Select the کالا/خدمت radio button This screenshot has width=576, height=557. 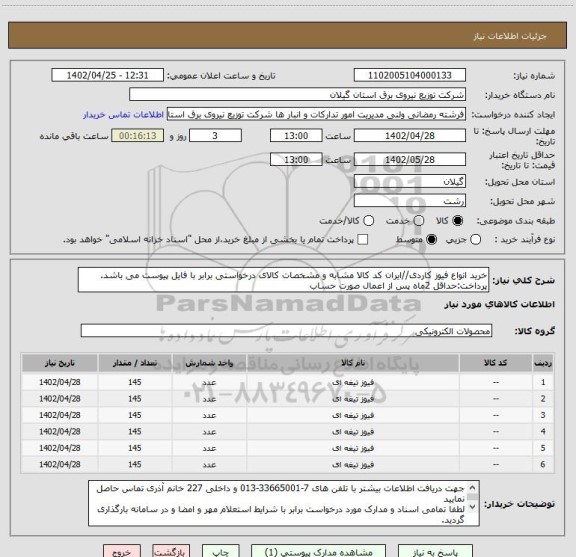[368, 220]
